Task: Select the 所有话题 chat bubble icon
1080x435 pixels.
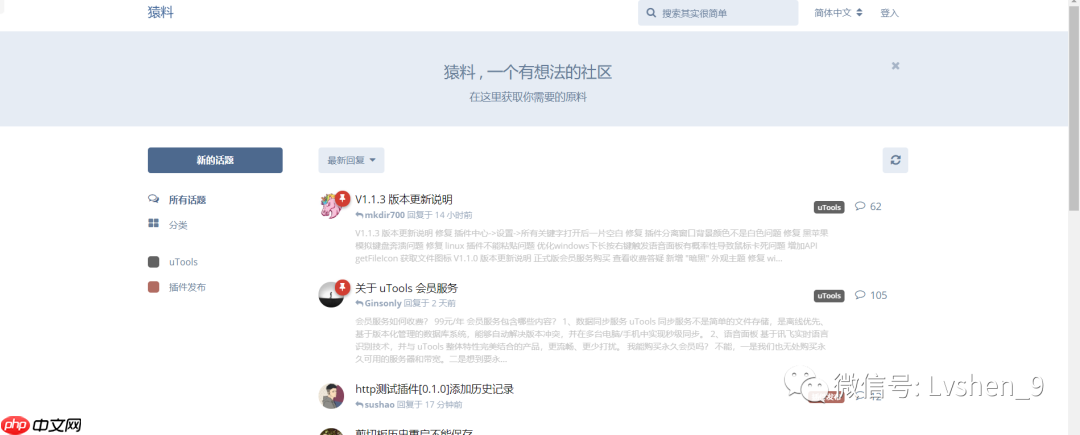Action: 154,200
